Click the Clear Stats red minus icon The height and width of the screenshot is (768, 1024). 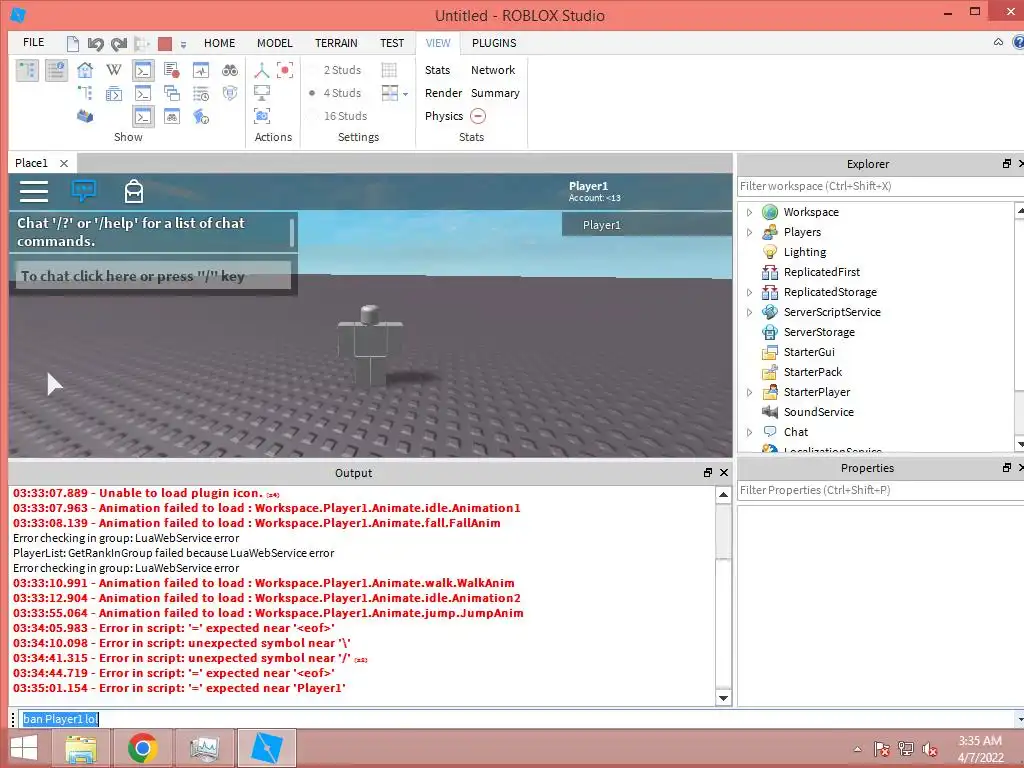pyautogui.click(x=478, y=116)
